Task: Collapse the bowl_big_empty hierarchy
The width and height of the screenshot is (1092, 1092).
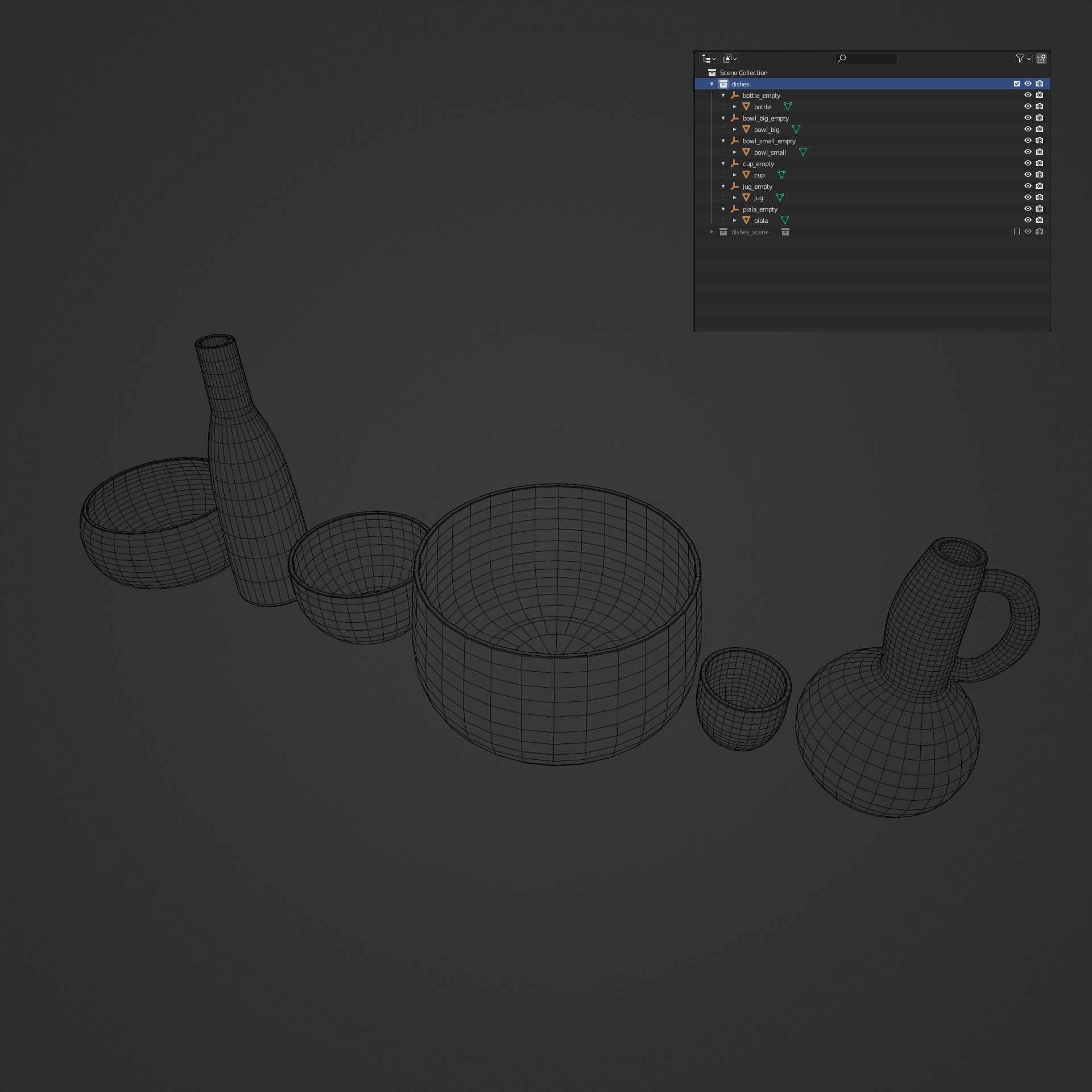Action: (723, 118)
